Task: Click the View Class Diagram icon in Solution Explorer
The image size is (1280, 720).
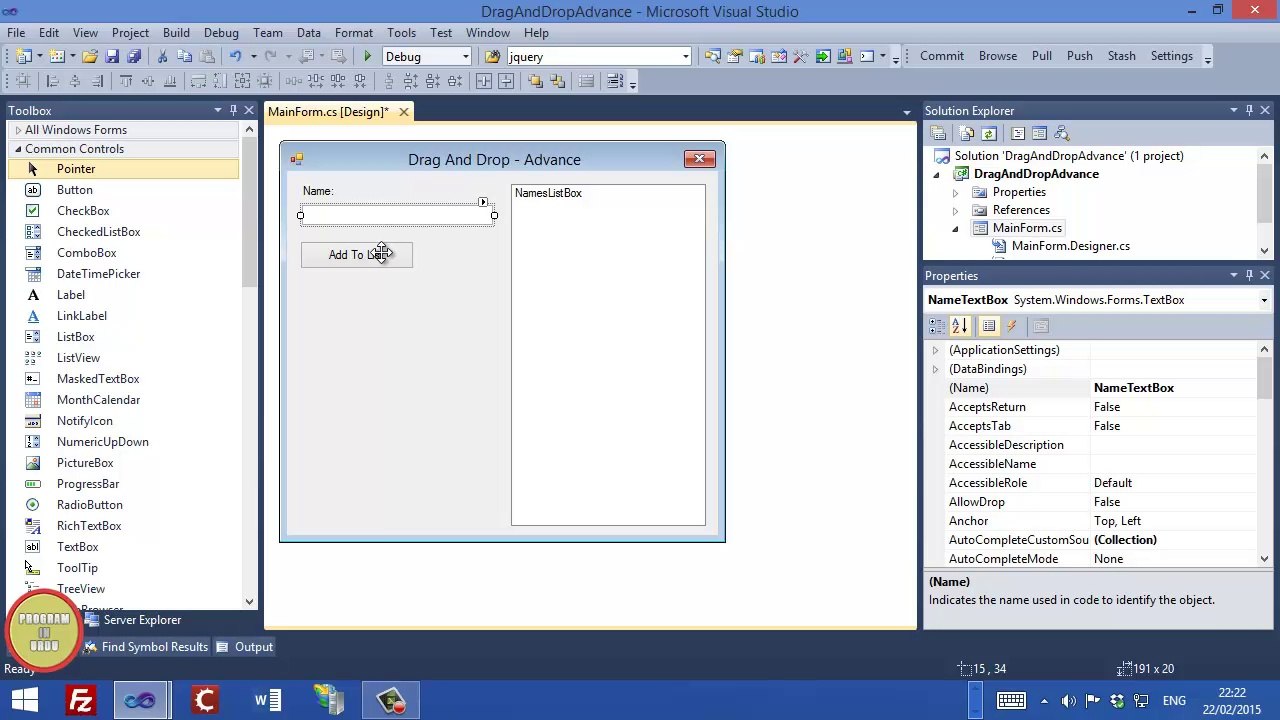Action: [x=1062, y=133]
